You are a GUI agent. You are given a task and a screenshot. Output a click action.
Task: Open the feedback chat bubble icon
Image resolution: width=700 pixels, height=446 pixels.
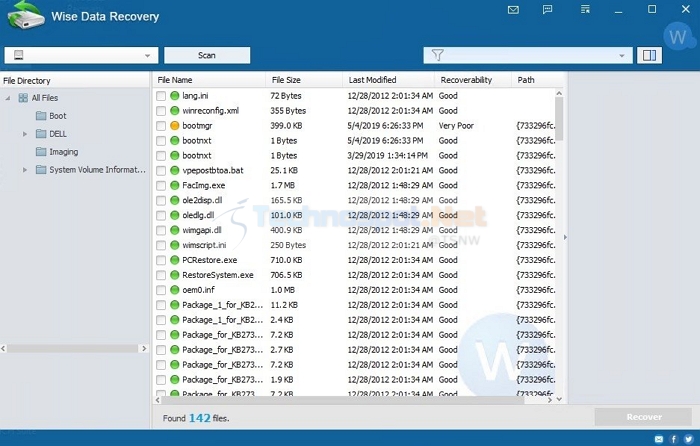pos(547,9)
